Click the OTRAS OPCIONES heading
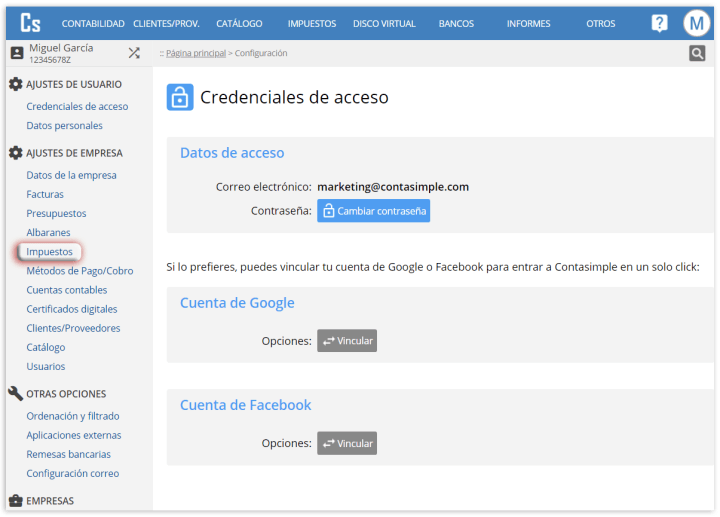Screen dimensions: 720x517 [66, 394]
